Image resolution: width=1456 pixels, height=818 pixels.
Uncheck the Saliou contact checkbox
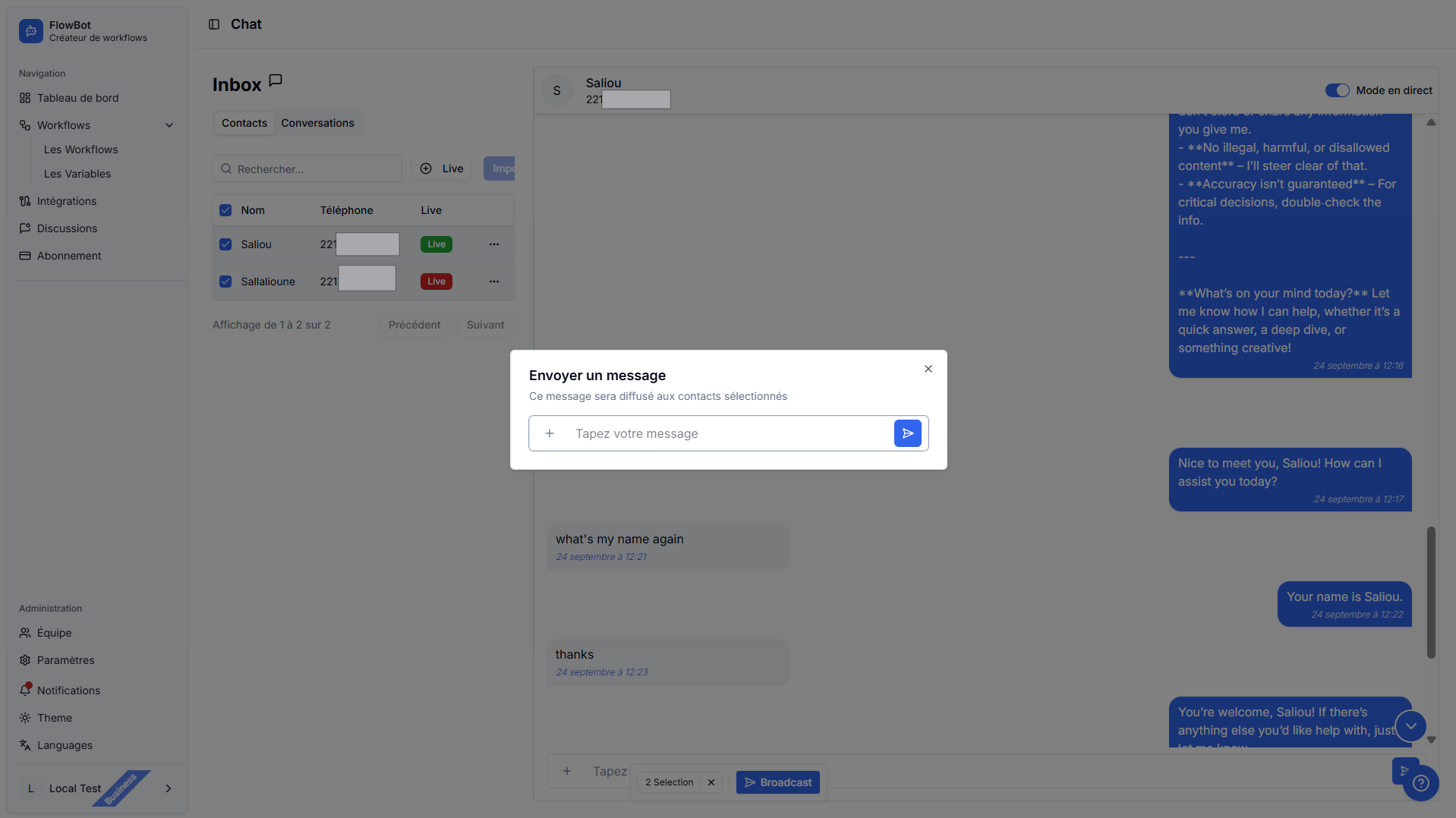pyautogui.click(x=225, y=244)
